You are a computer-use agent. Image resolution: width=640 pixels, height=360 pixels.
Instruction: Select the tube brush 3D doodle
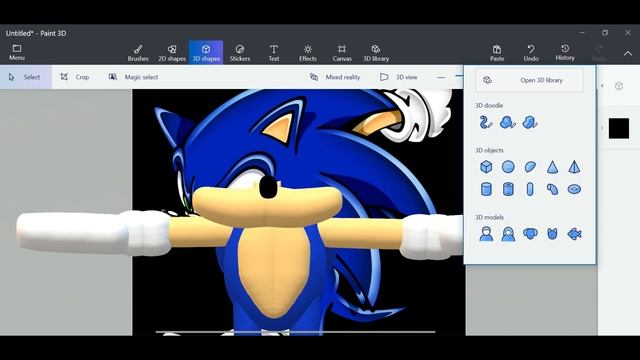point(486,122)
